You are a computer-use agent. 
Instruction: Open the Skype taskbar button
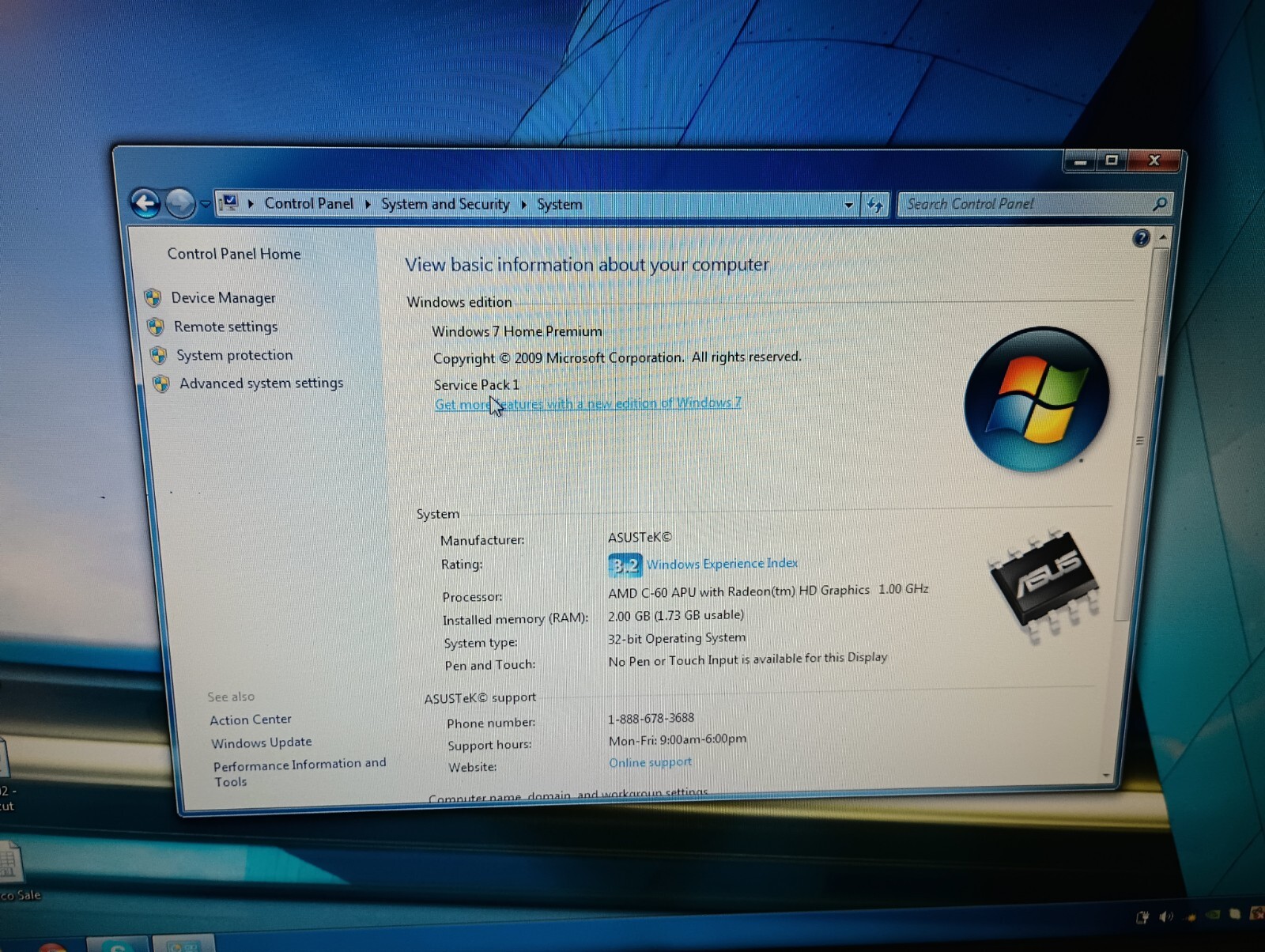(118, 944)
